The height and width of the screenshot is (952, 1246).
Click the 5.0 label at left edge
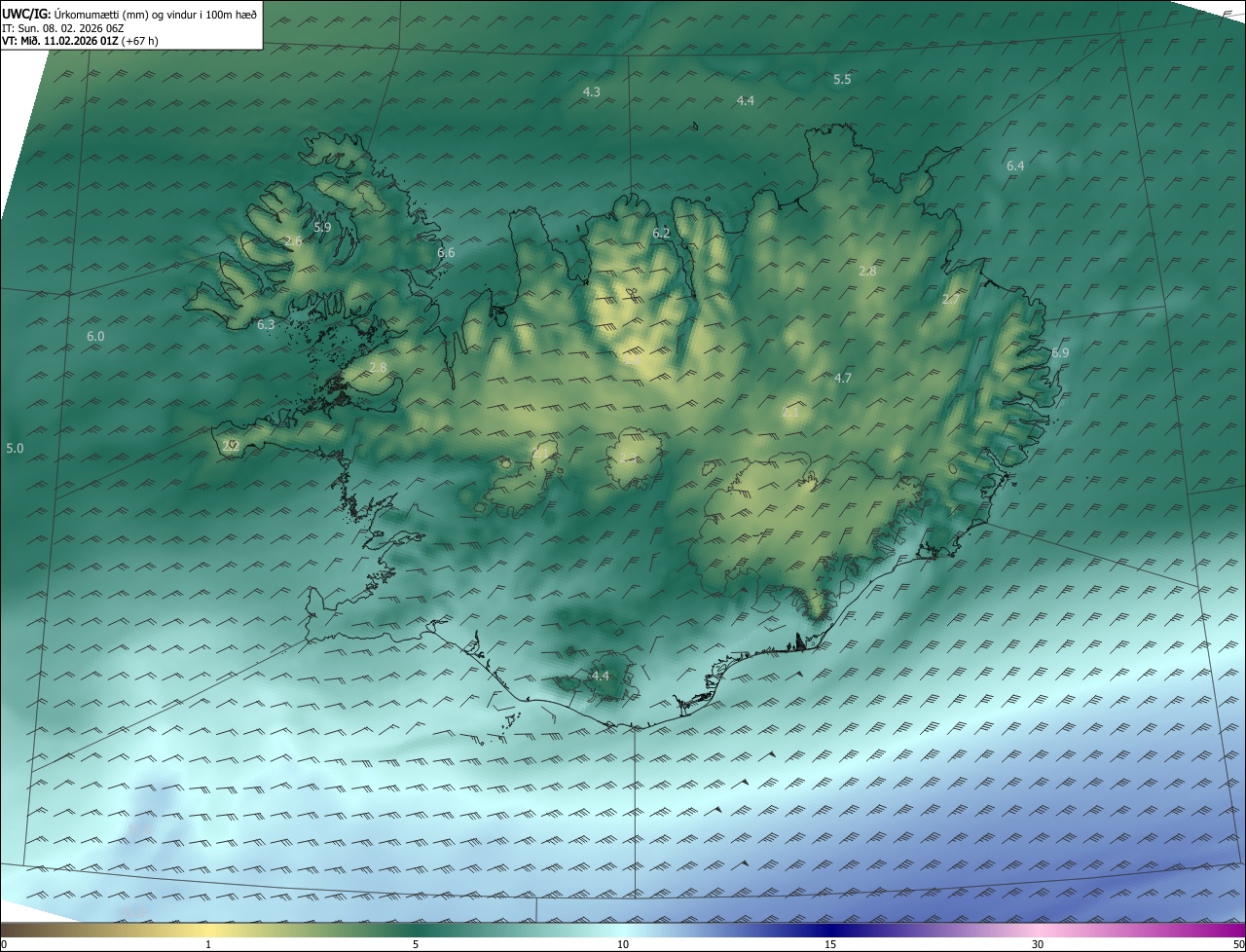[x=15, y=448]
